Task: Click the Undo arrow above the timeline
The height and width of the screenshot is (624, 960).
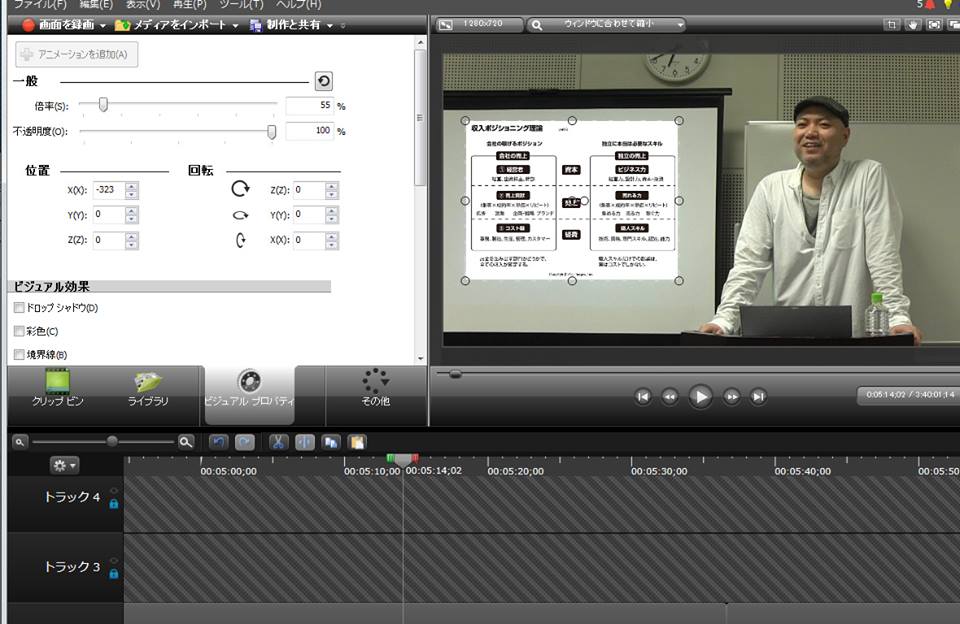Action: click(x=219, y=441)
